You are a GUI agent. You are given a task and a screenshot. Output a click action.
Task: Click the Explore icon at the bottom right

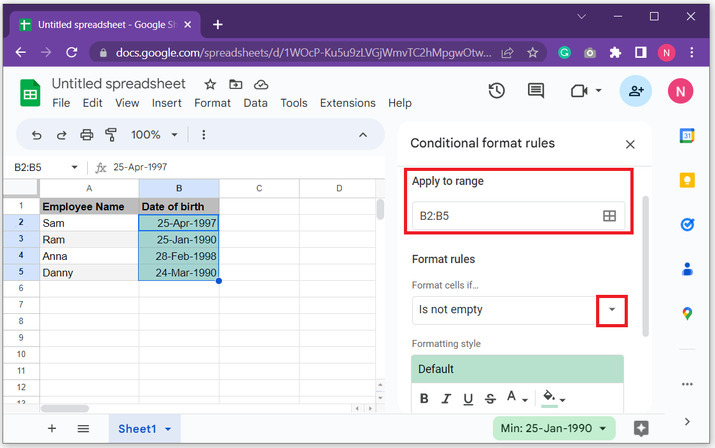641,428
